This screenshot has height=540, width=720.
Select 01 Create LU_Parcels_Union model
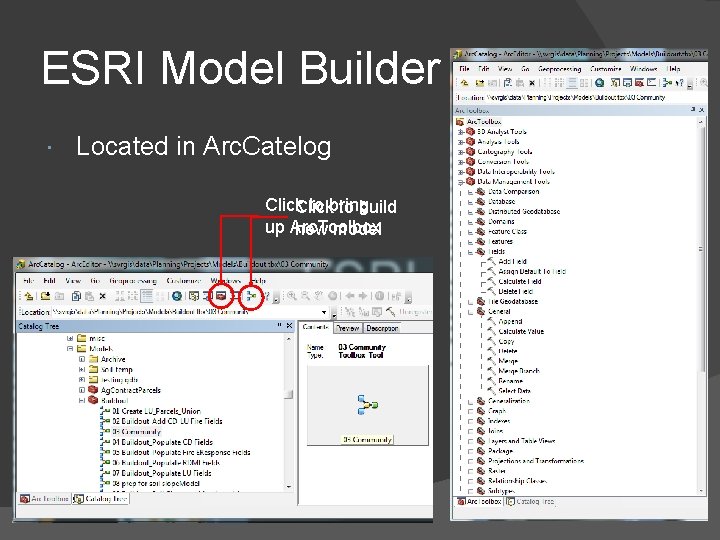coord(156,411)
